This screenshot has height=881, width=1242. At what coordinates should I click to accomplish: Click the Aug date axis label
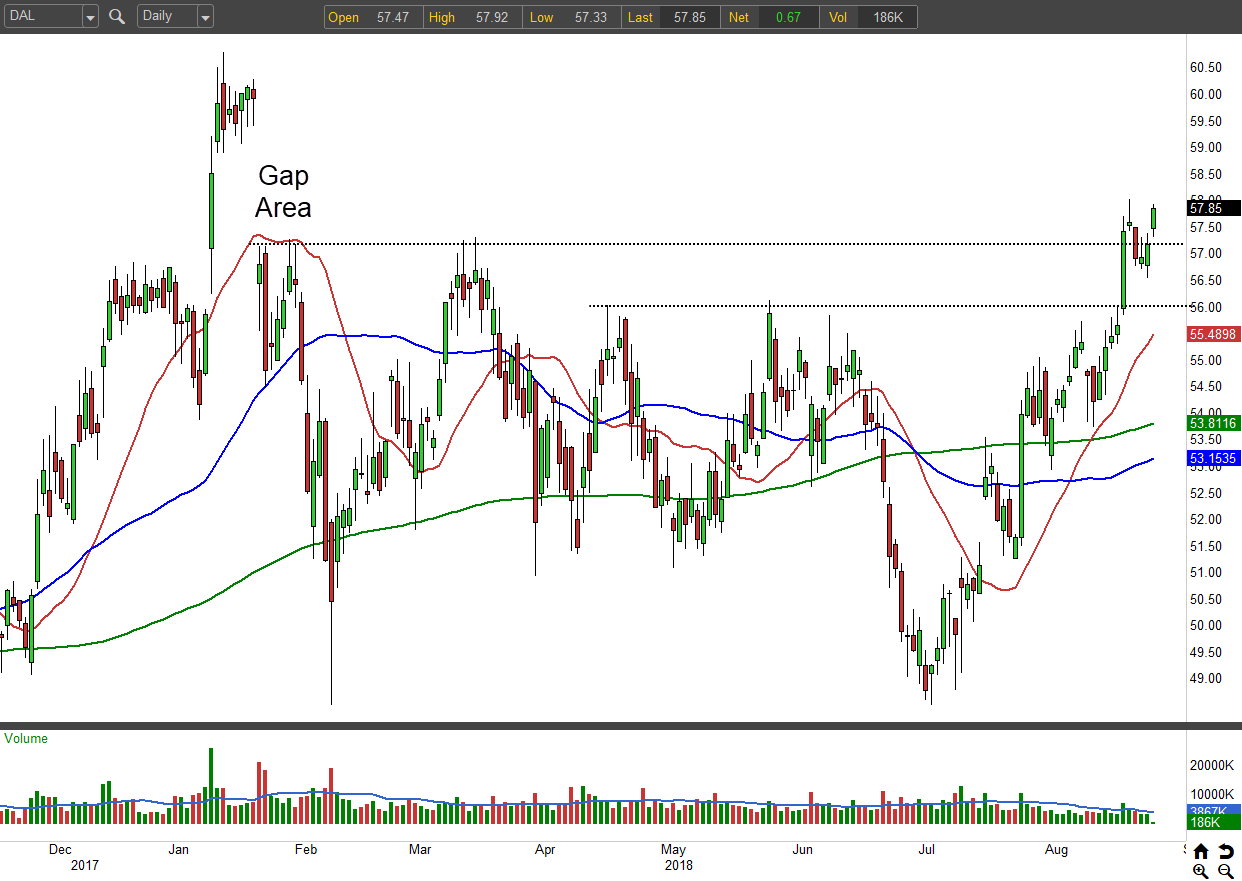point(1057,850)
